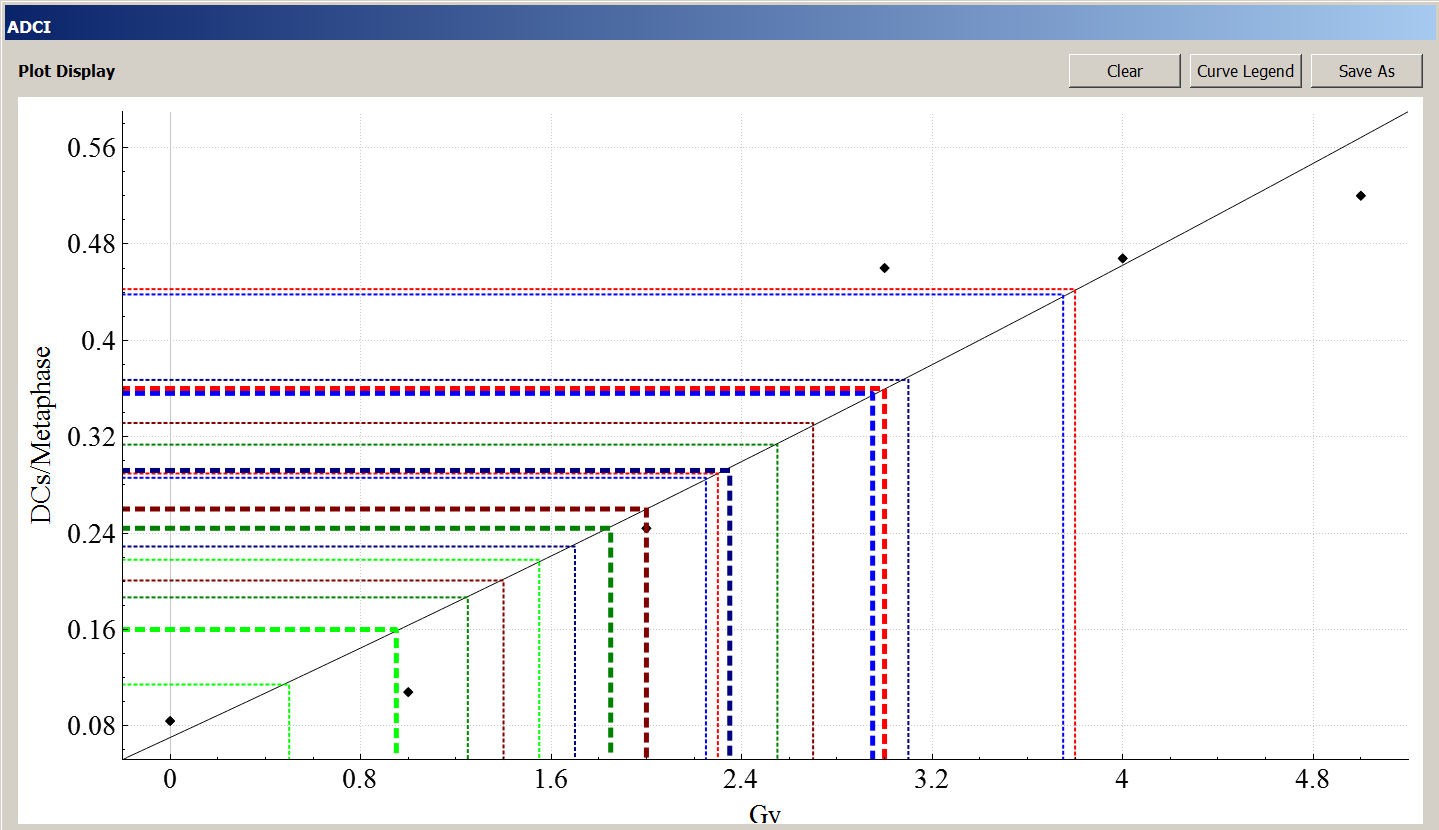This screenshot has width=1439, height=830.
Task: Click the black data point at Gv 1
Action: click(x=408, y=692)
